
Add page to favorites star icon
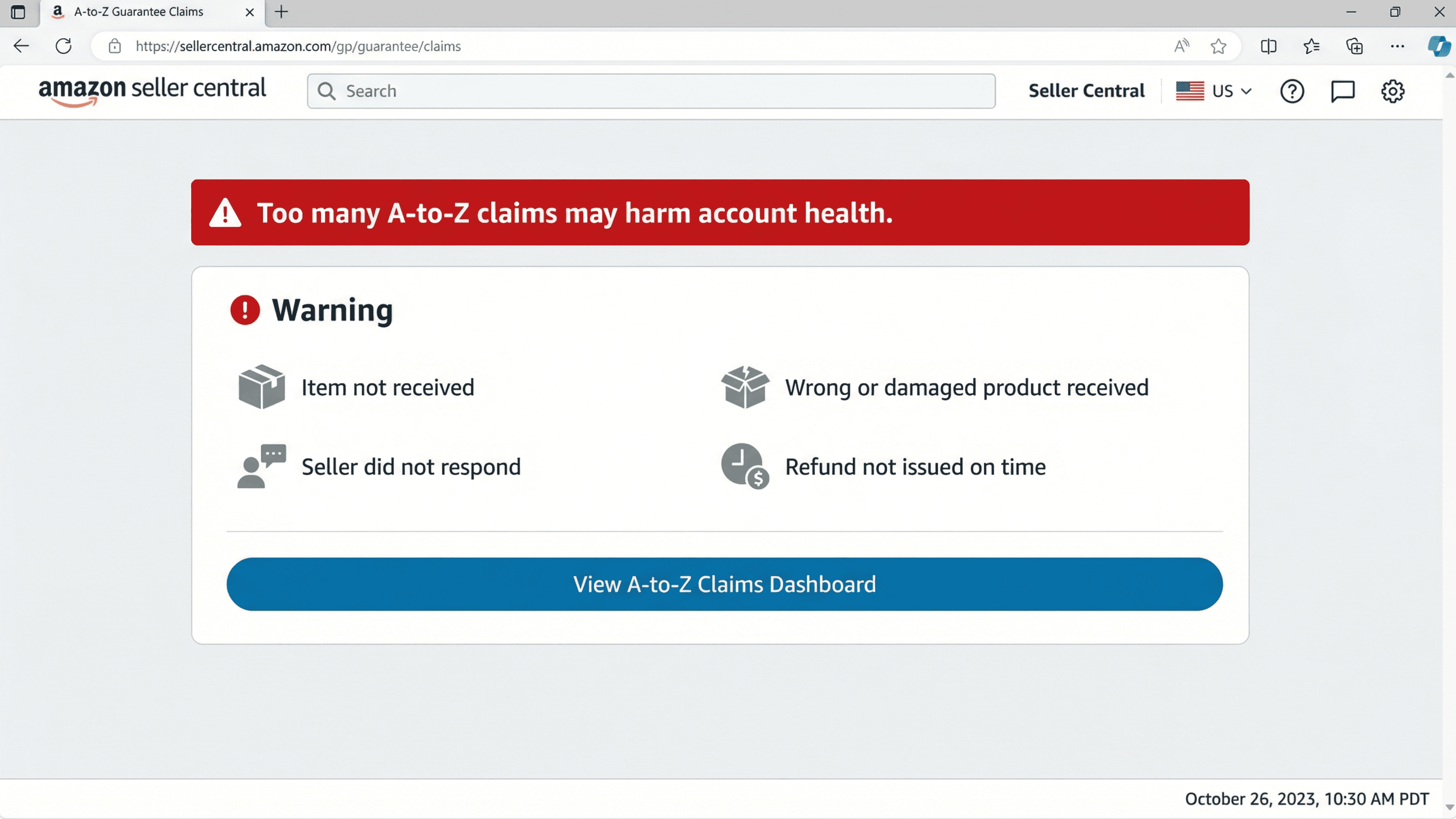pos(1219,46)
